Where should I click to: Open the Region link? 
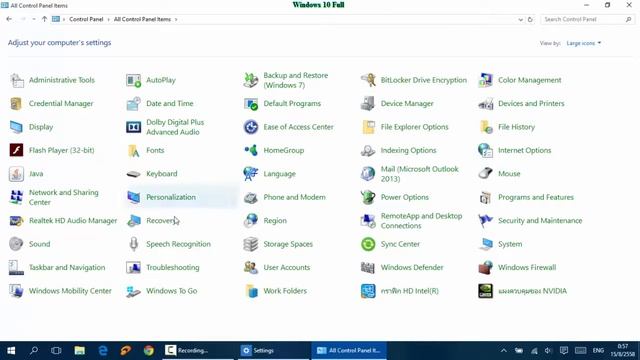pyautogui.click(x=275, y=220)
